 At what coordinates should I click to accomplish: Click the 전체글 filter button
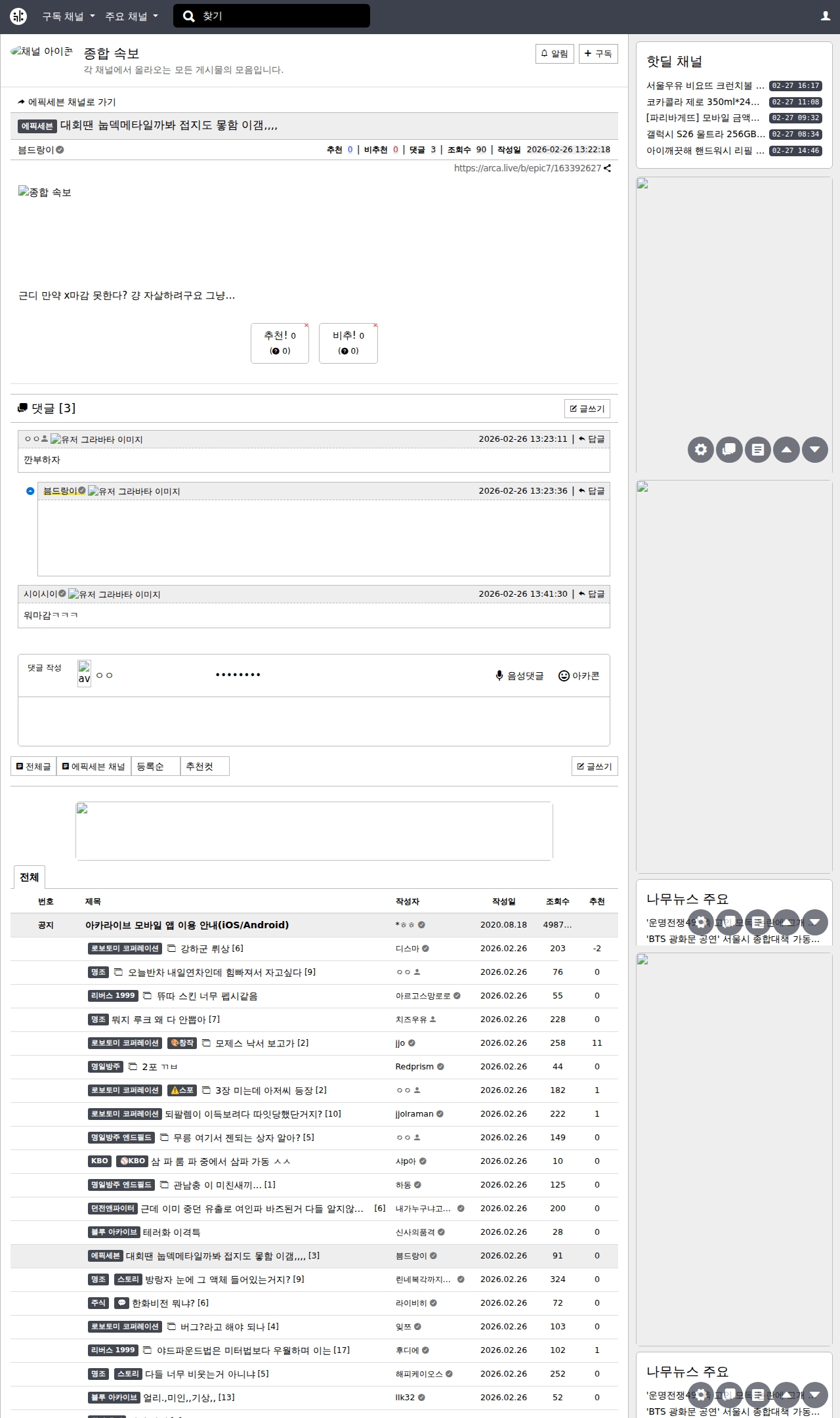tap(33, 767)
